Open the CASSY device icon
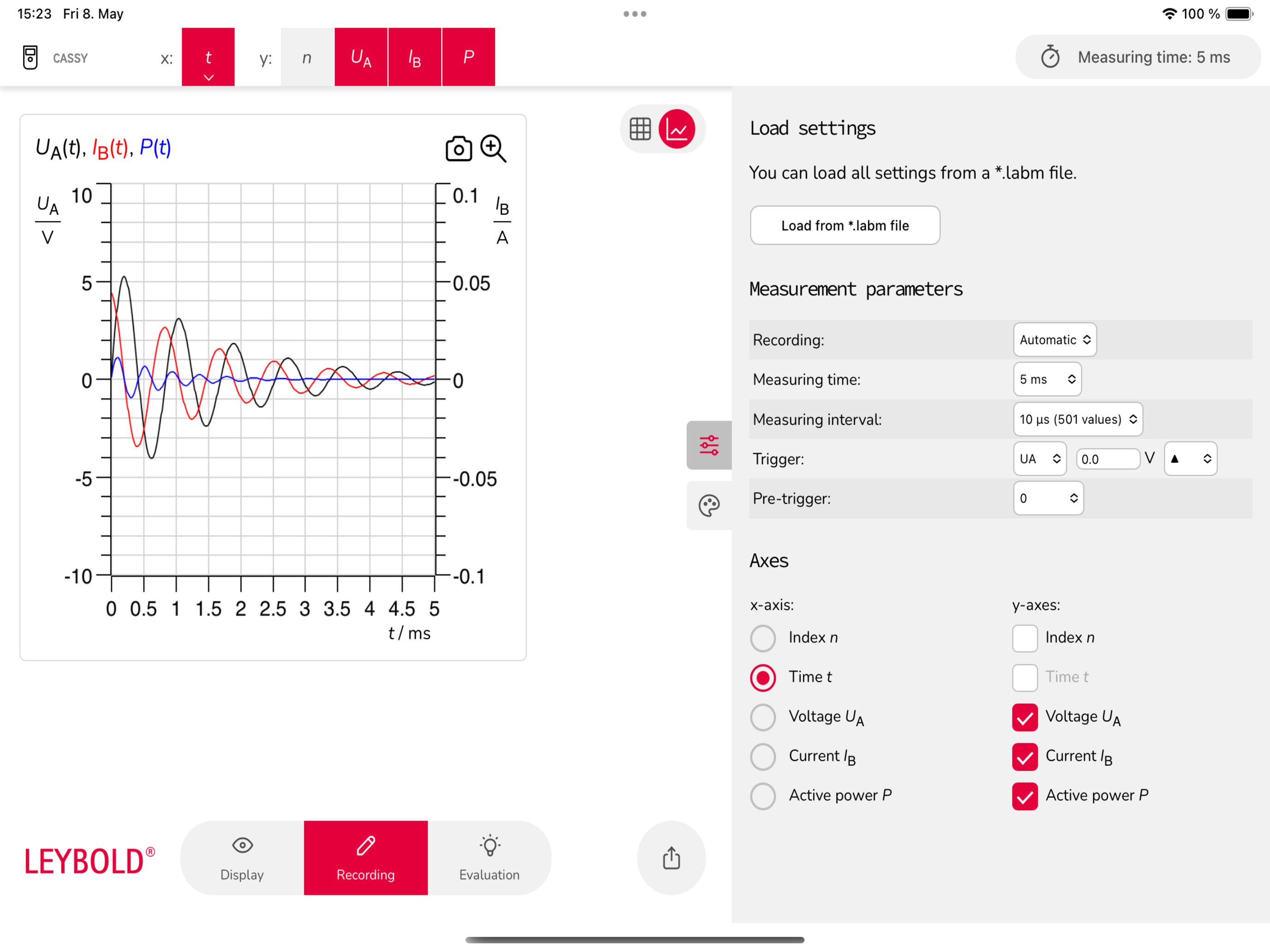The image size is (1270, 952). (x=30, y=57)
